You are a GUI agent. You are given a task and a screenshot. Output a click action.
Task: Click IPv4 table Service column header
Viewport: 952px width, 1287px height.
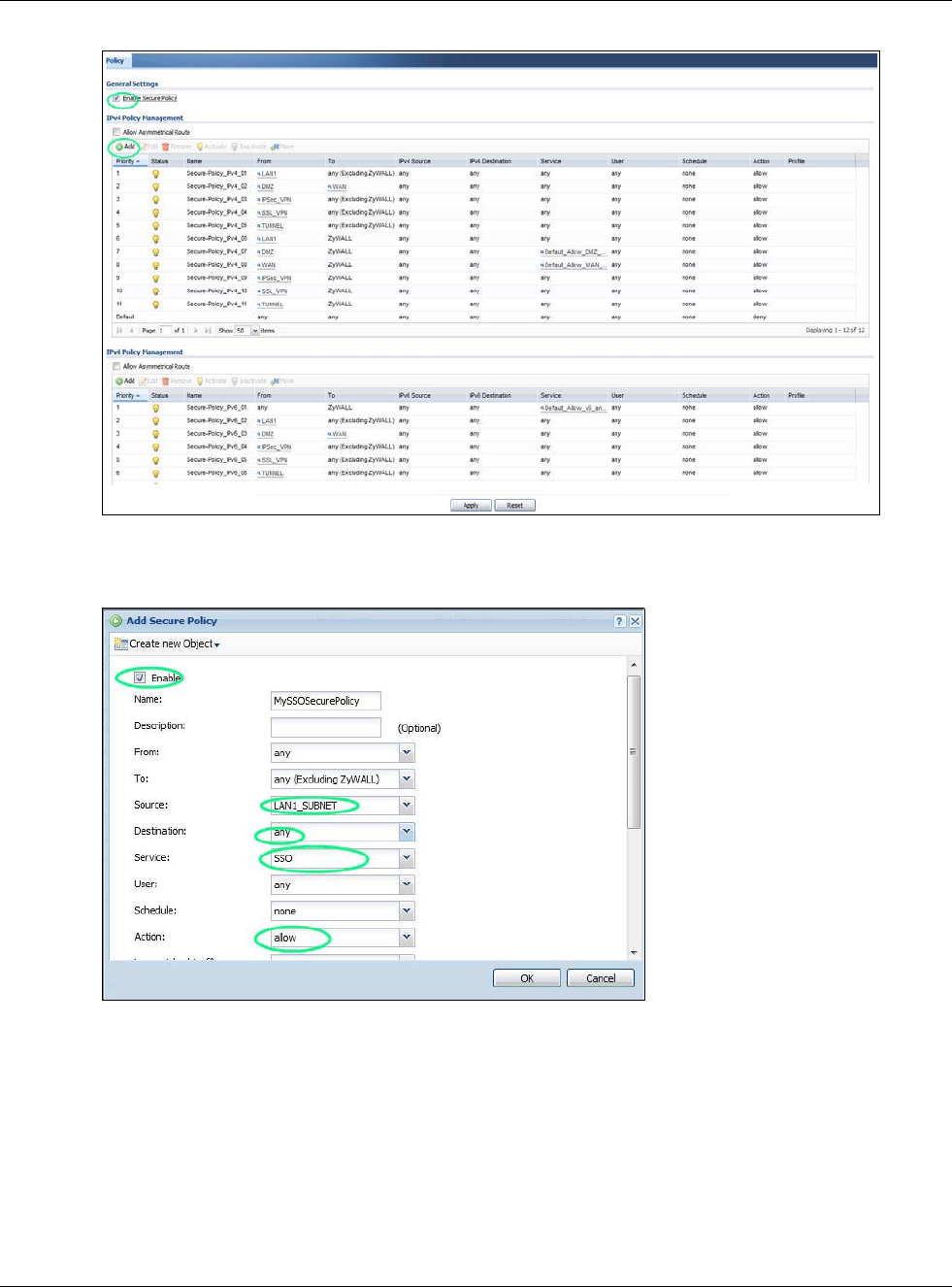coord(551,161)
